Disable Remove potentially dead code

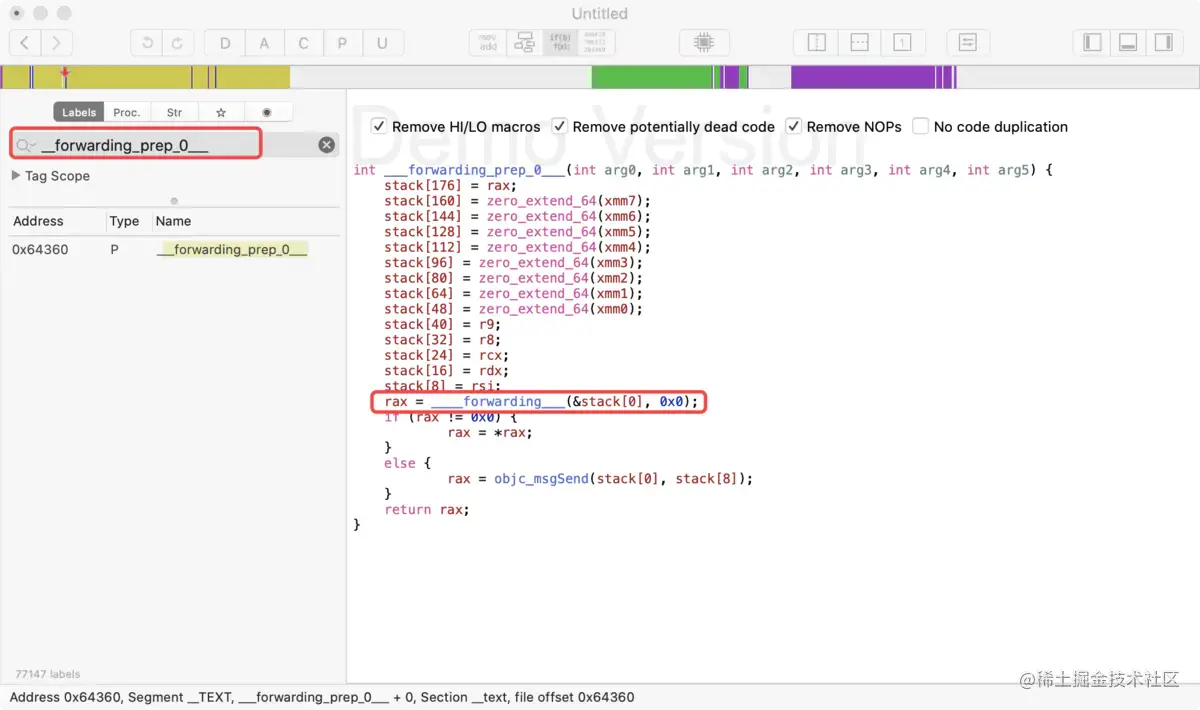coord(560,126)
